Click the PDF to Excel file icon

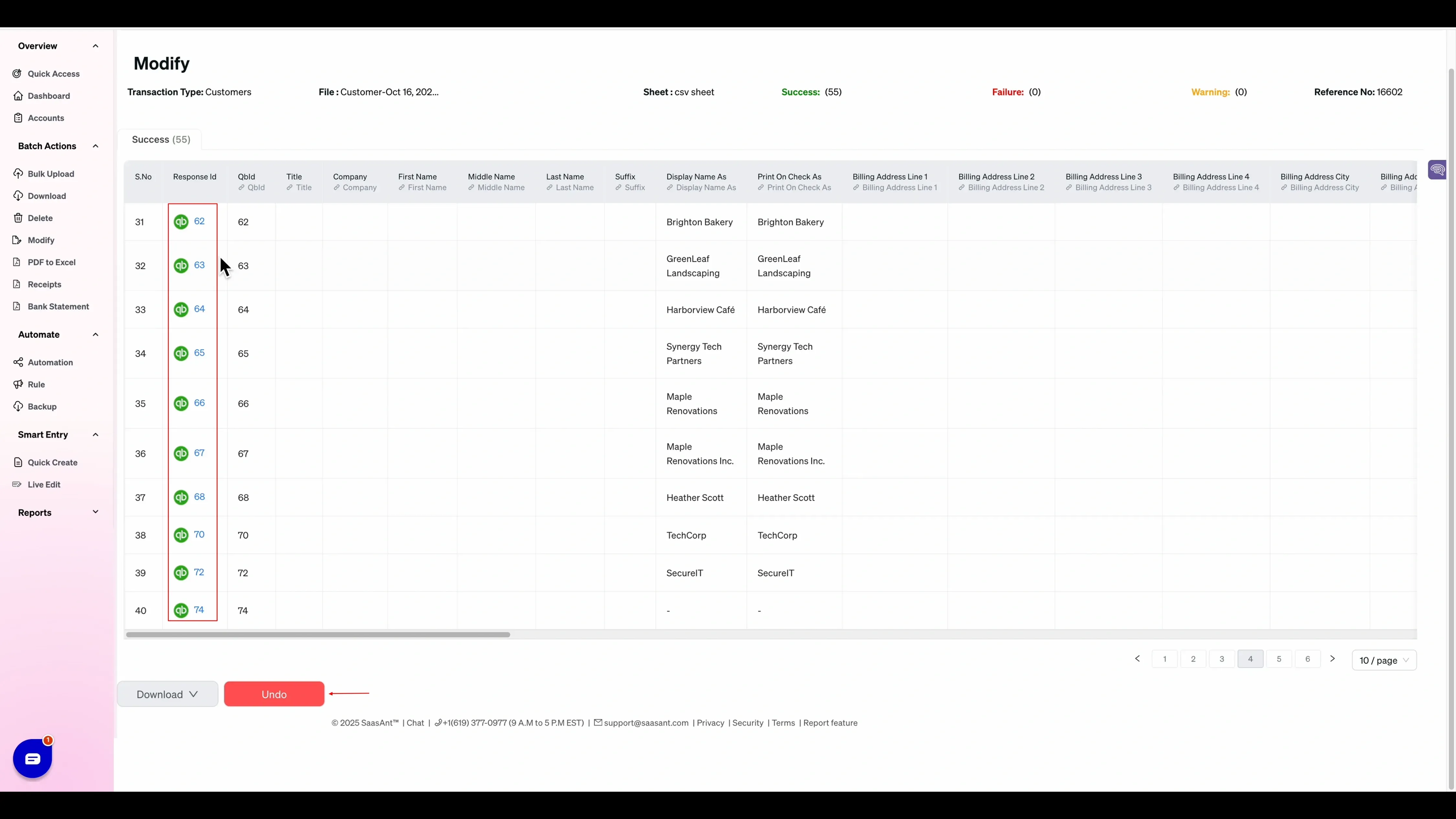point(18,262)
